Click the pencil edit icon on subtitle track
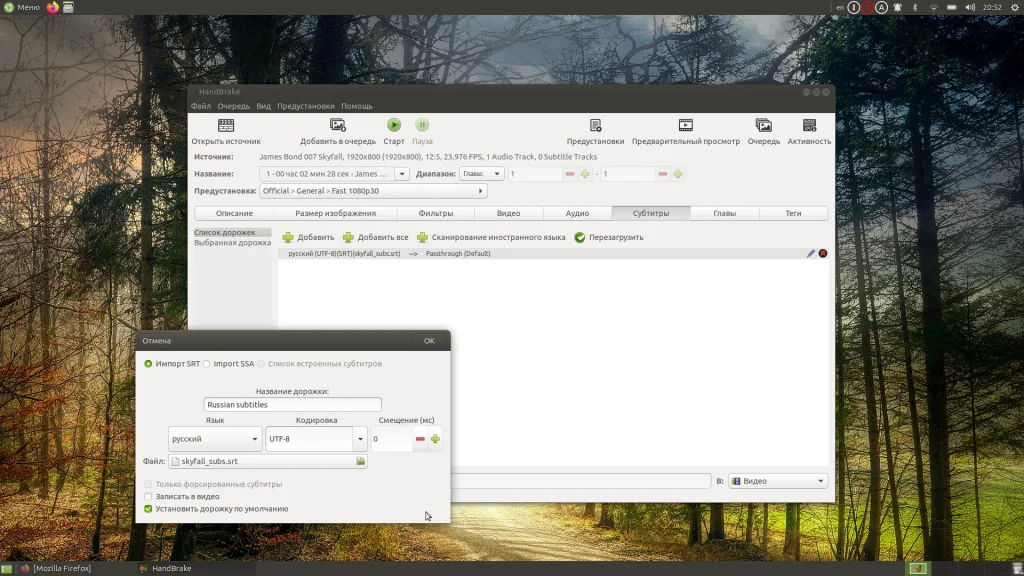 (x=811, y=254)
